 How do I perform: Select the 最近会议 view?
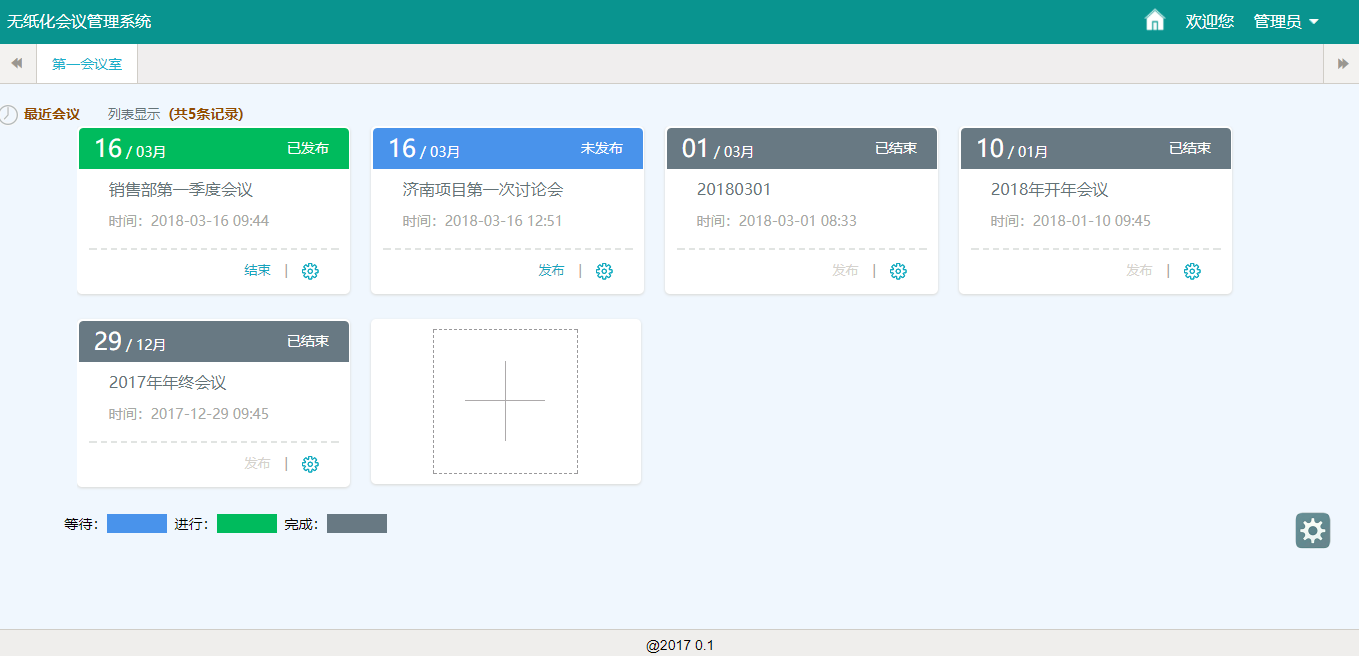pyautogui.click(x=52, y=115)
